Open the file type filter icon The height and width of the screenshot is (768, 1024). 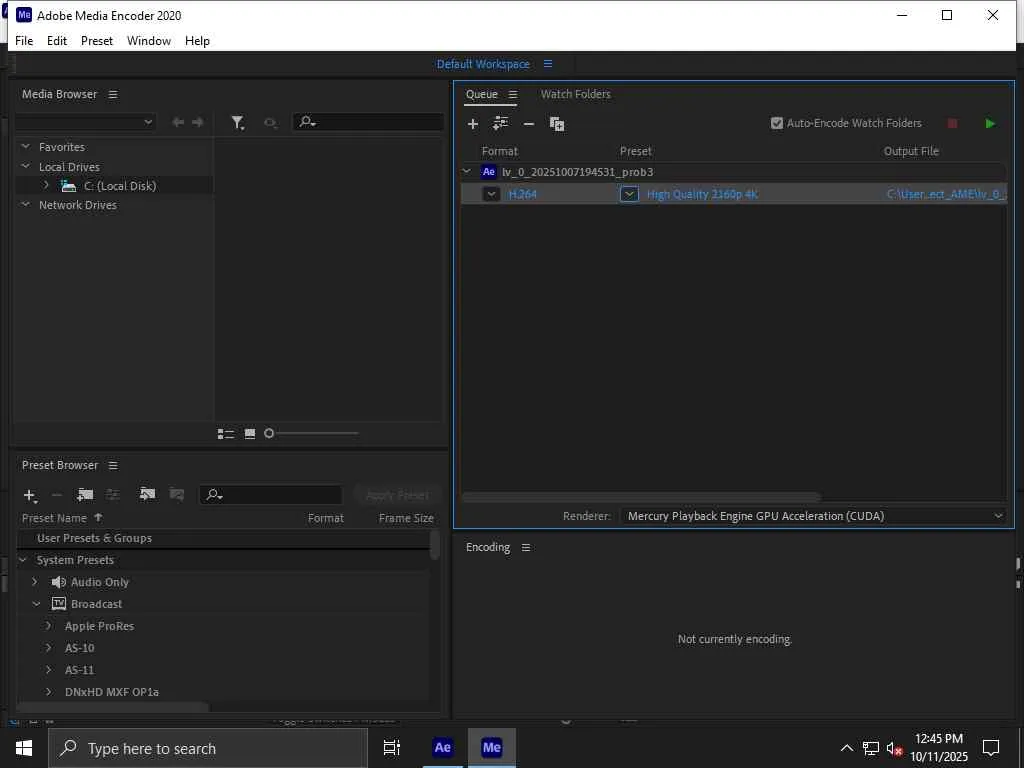pos(238,122)
